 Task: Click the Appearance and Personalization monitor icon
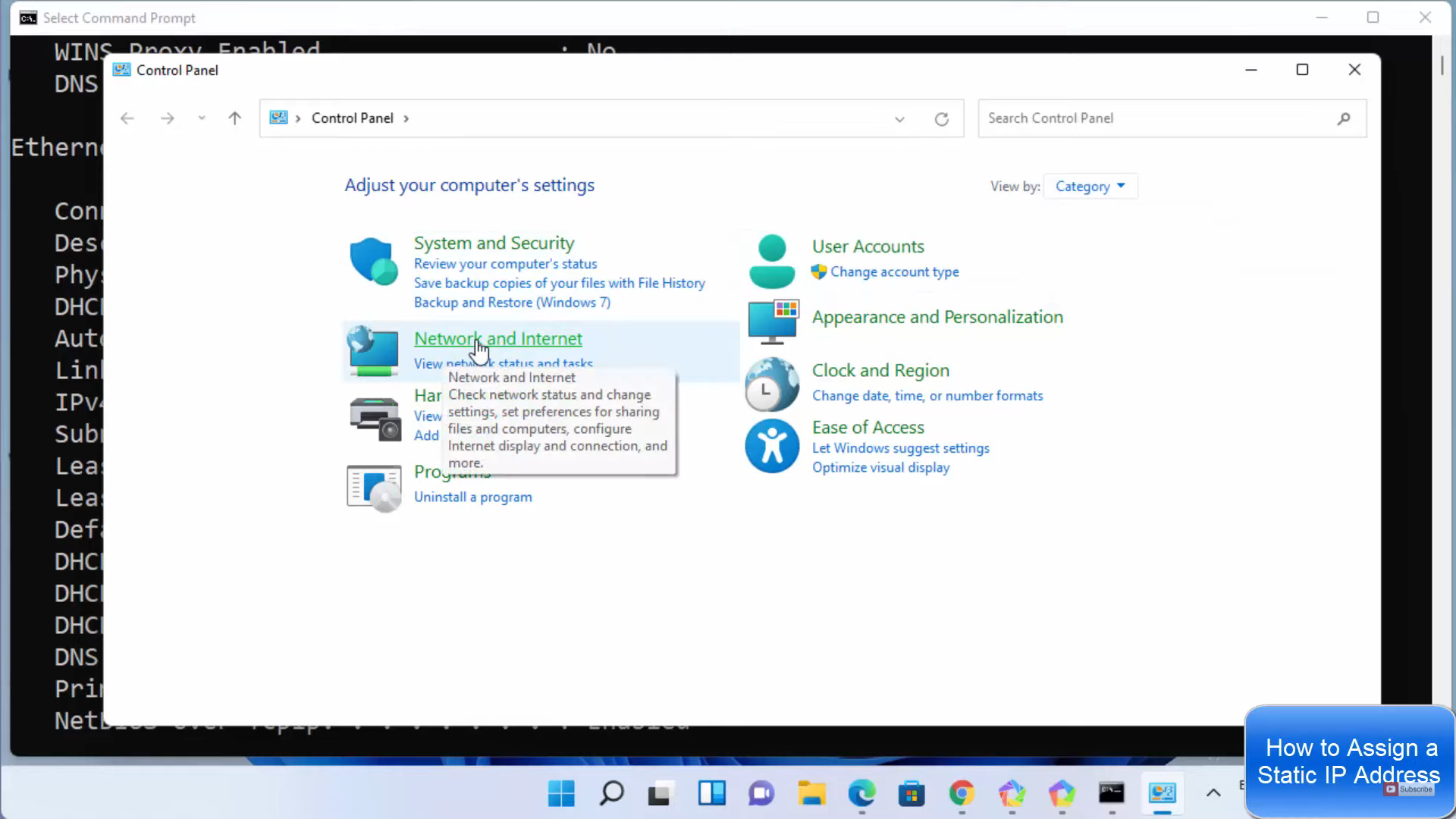coord(773,321)
